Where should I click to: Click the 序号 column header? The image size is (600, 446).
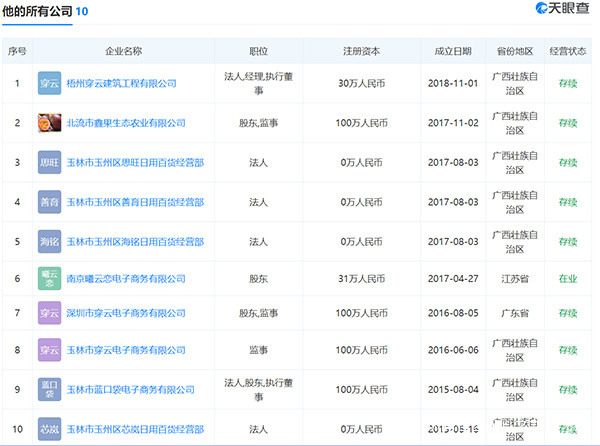point(17,51)
